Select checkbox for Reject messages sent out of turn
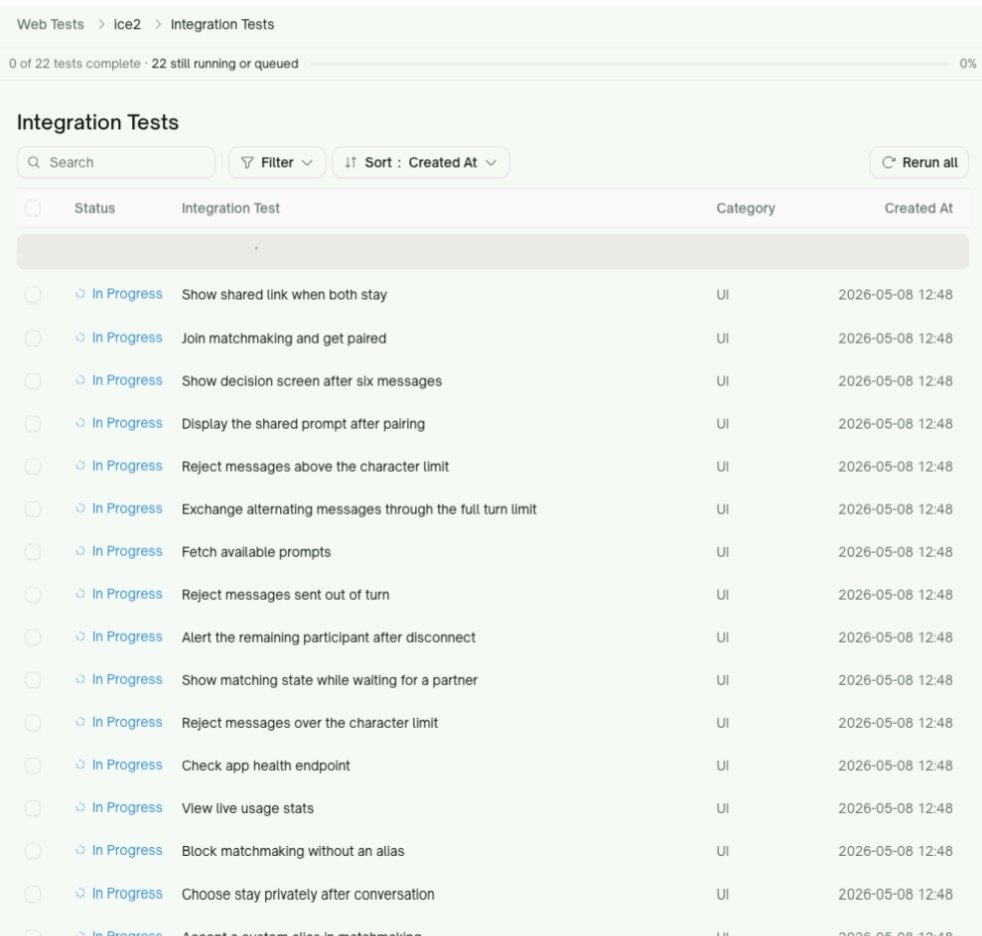Viewport: 982px width, 936px height. 33,595
